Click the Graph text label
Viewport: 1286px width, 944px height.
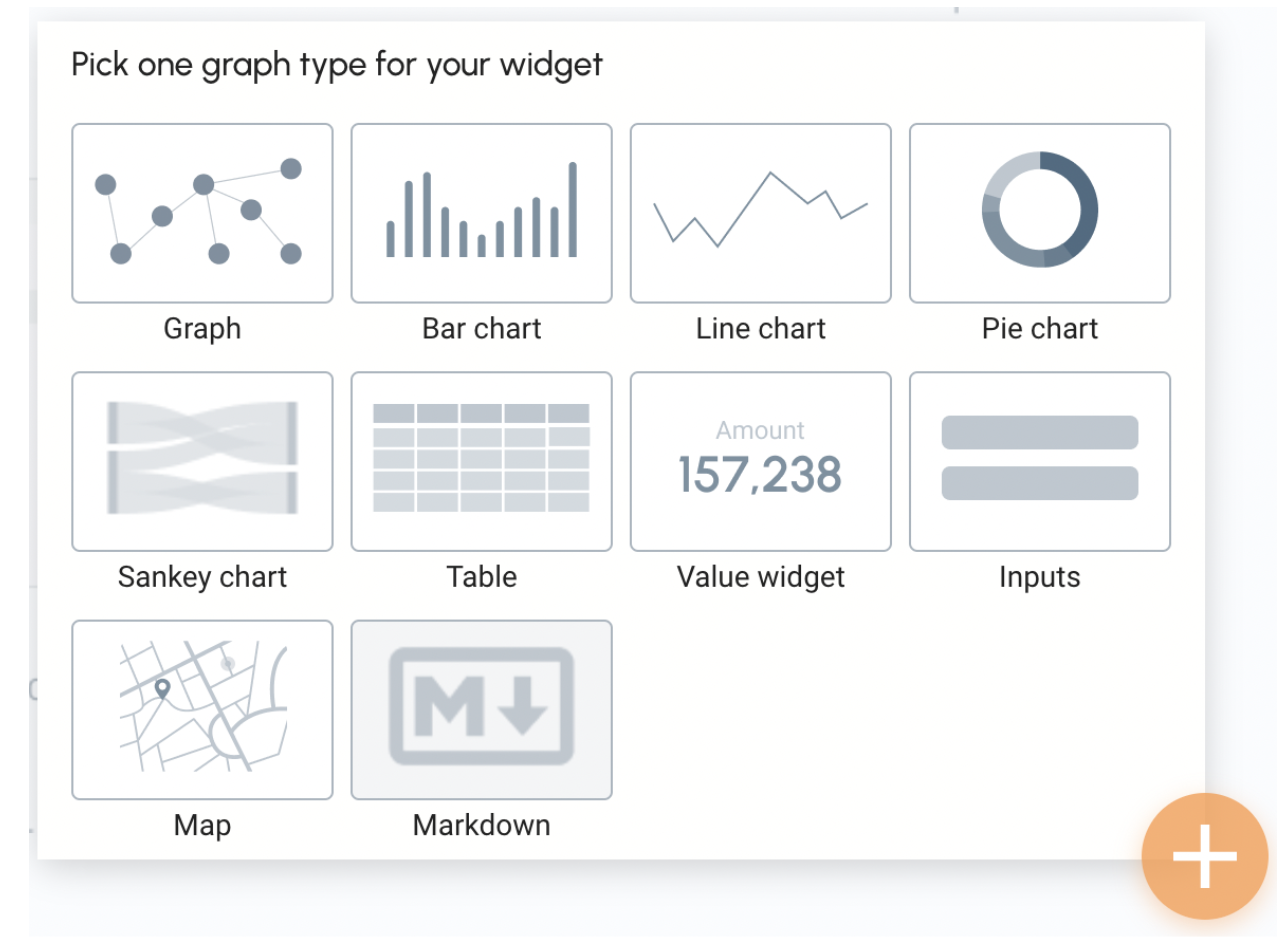point(202,329)
